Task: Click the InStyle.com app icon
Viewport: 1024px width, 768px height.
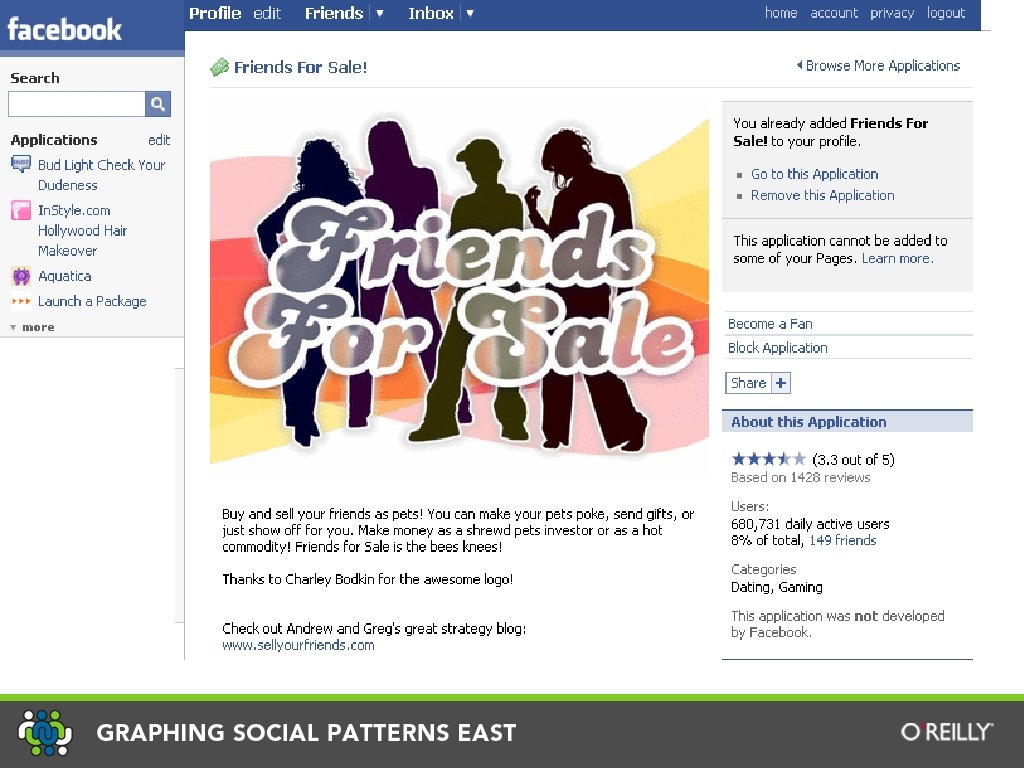Action: 21,210
